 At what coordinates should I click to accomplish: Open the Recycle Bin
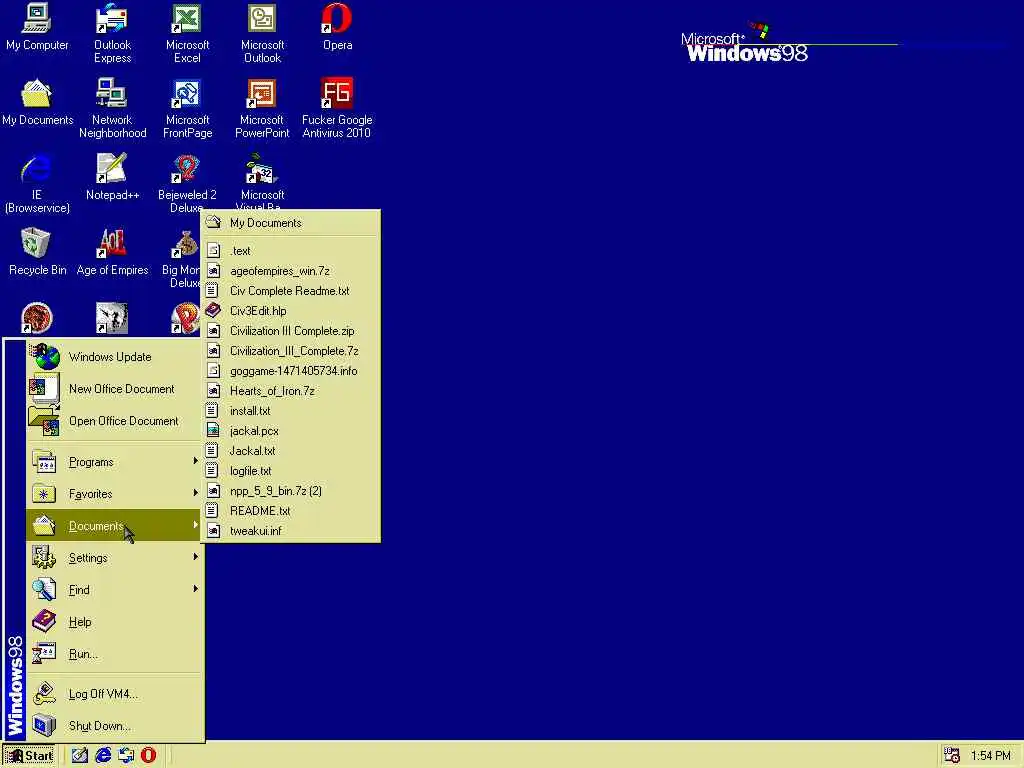click(x=37, y=251)
